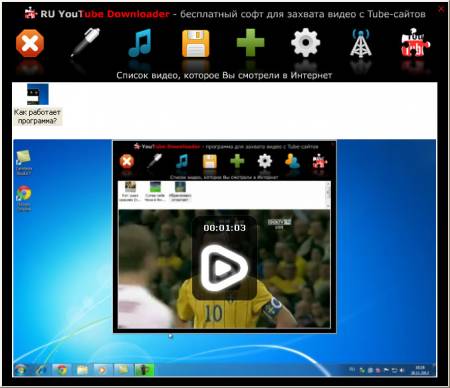Open the media player taskbar icon

102,370
